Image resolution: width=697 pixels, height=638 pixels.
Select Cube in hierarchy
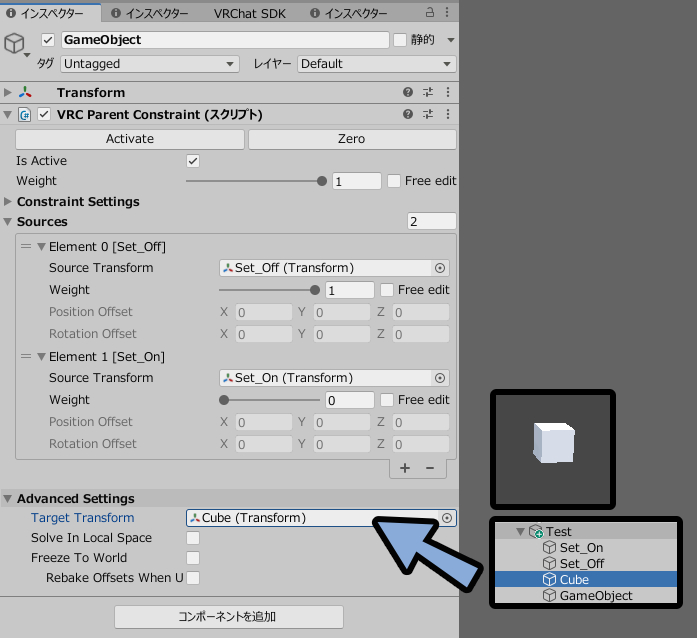[586, 579]
